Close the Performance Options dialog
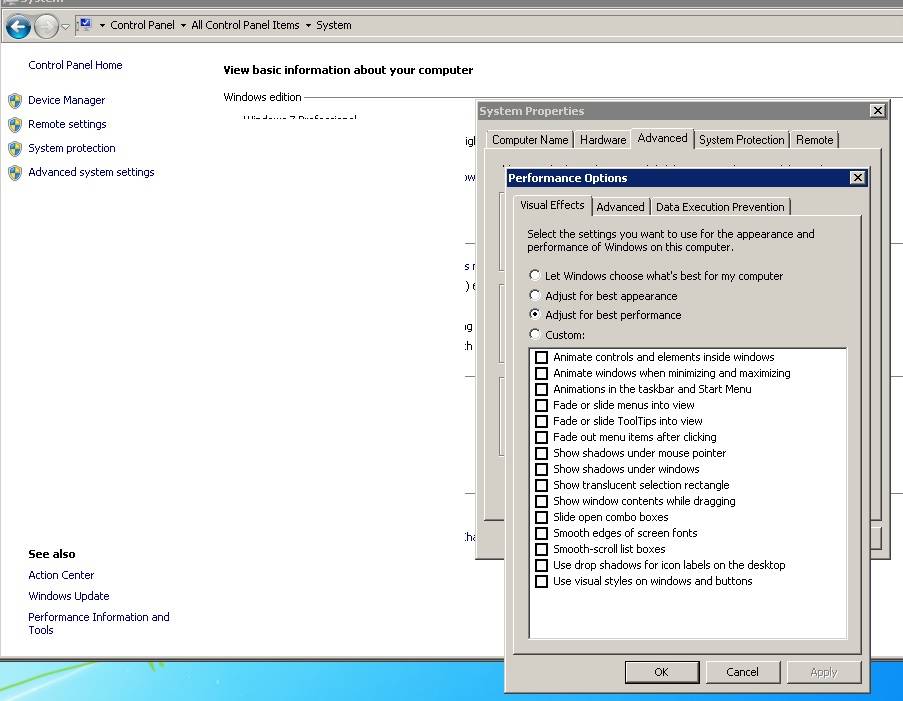Image resolution: width=903 pixels, height=701 pixels. coord(858,177)
